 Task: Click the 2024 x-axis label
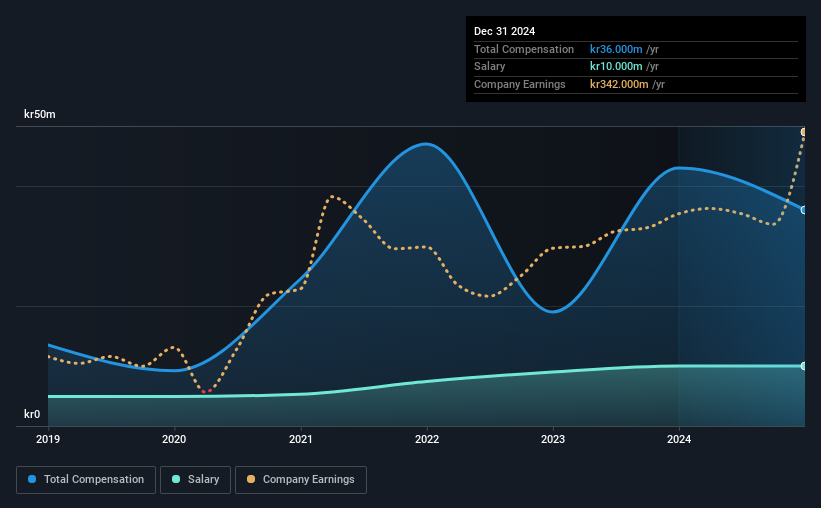(679, 439)
